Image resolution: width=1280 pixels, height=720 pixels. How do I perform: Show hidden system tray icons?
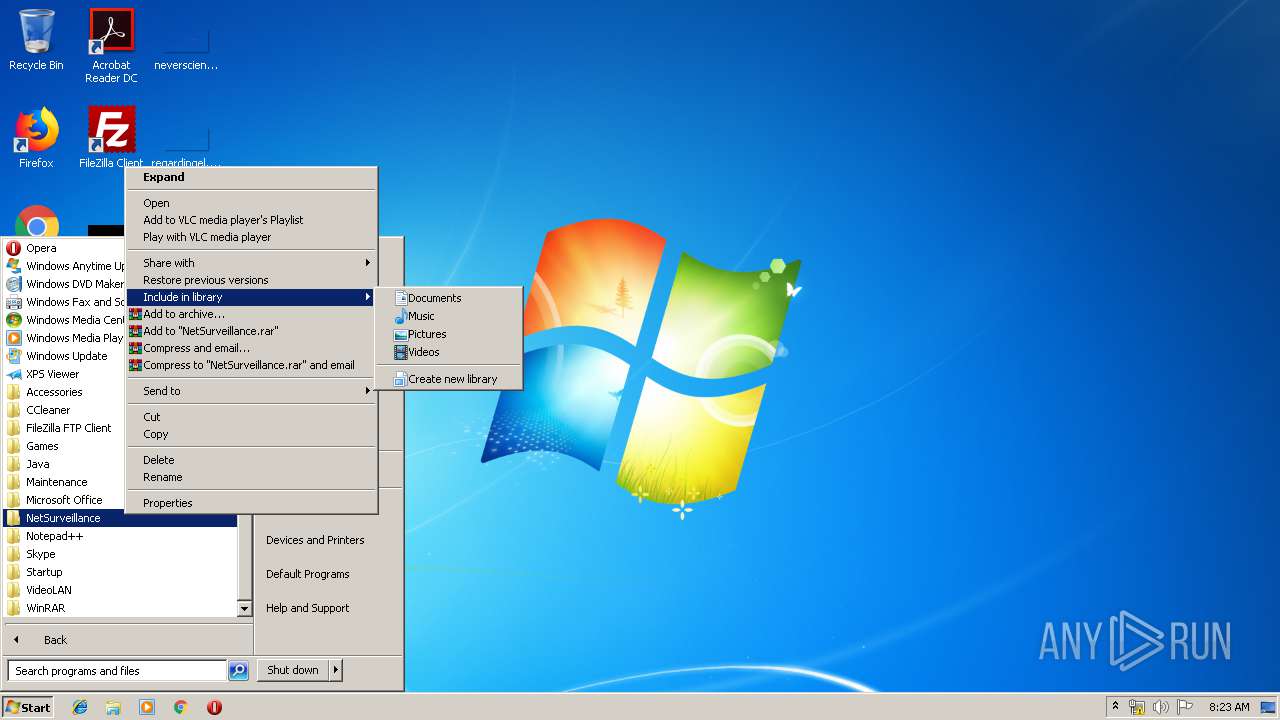[x=1115, y=706]
